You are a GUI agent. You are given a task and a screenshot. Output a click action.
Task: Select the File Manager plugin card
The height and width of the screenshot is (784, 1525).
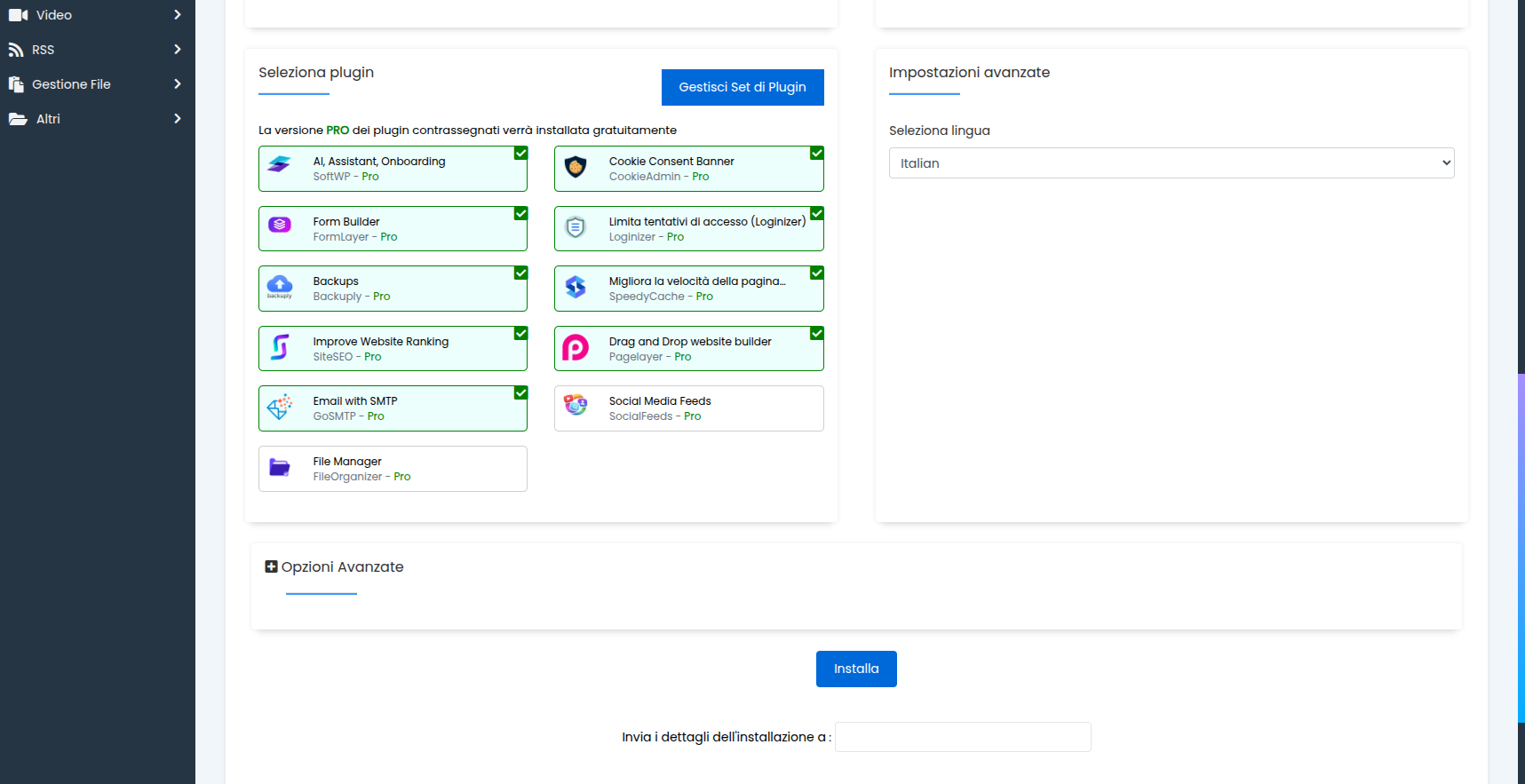click(x=393, y=469)
